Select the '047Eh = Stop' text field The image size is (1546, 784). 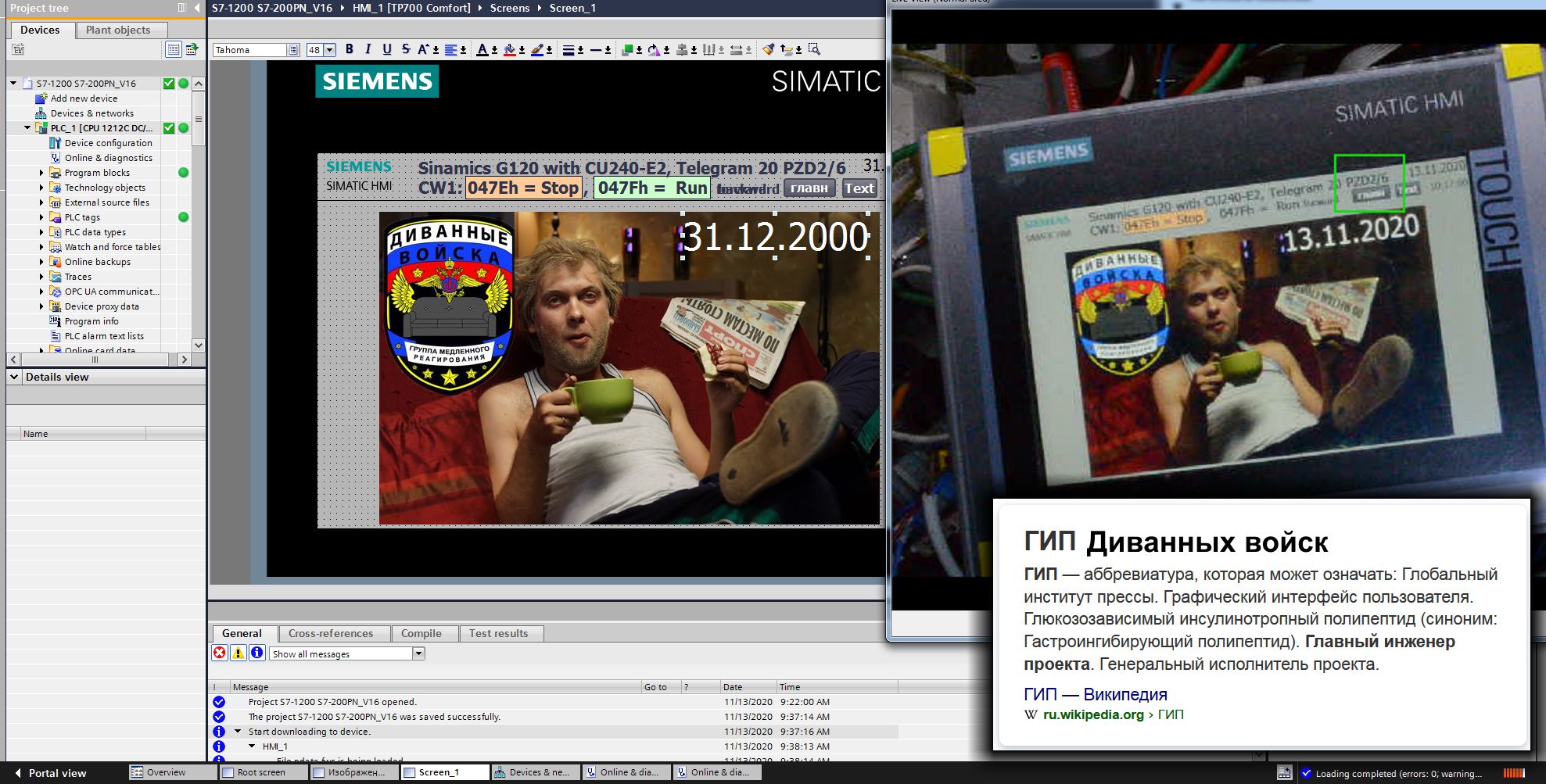click(x=524, y=188)
